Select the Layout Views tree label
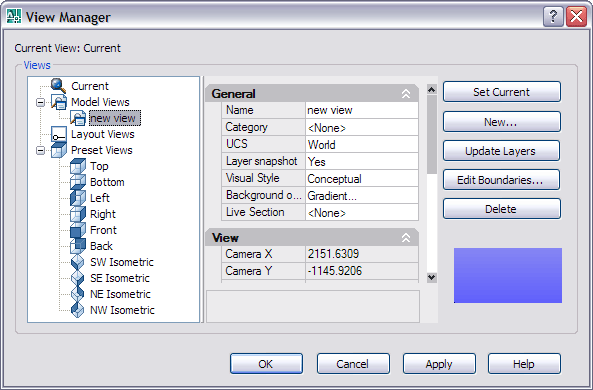Screen dimensions: 593x390 pos(103,134)
